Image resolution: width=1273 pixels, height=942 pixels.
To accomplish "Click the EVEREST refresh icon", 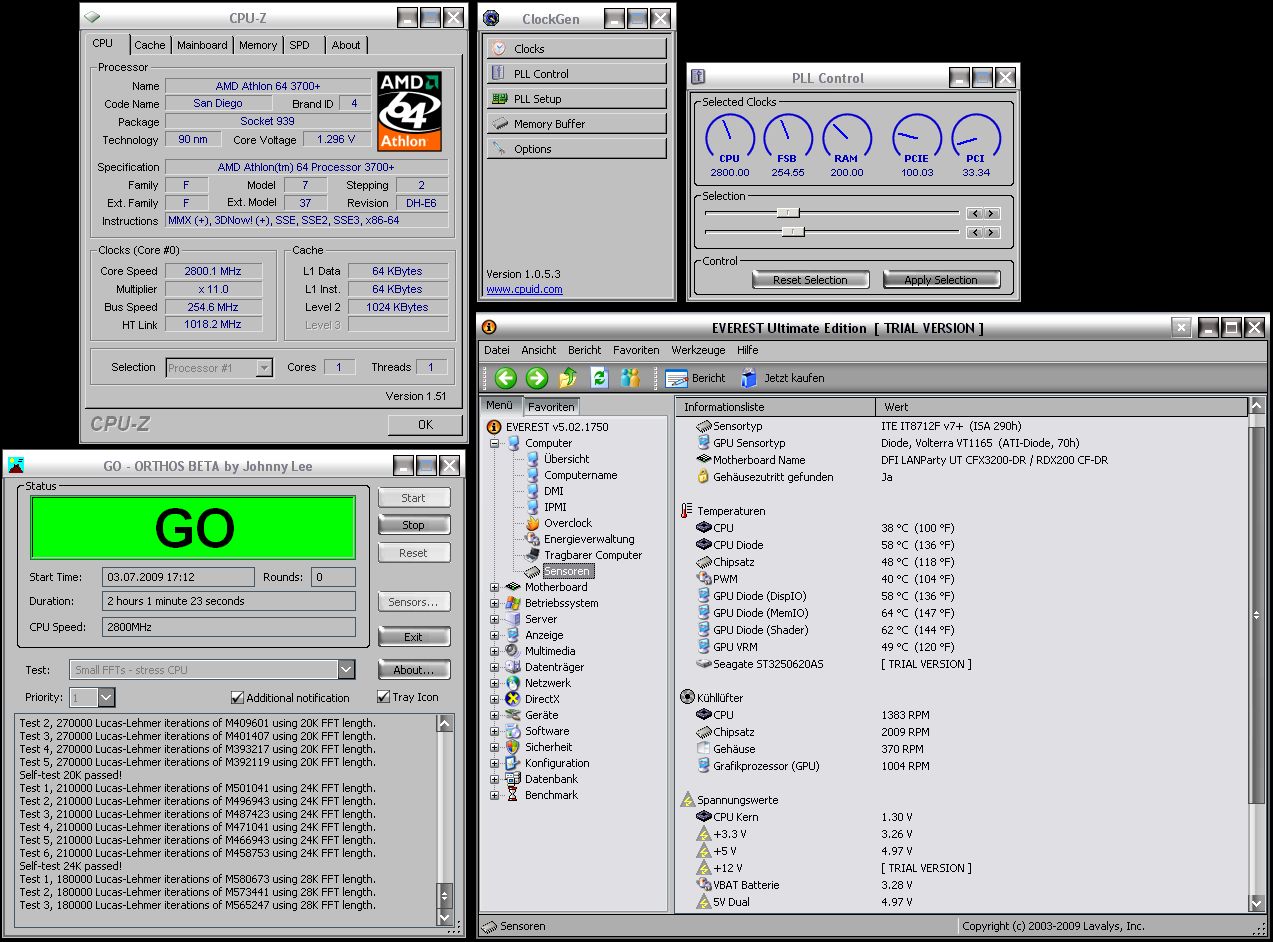I will 599,378.
